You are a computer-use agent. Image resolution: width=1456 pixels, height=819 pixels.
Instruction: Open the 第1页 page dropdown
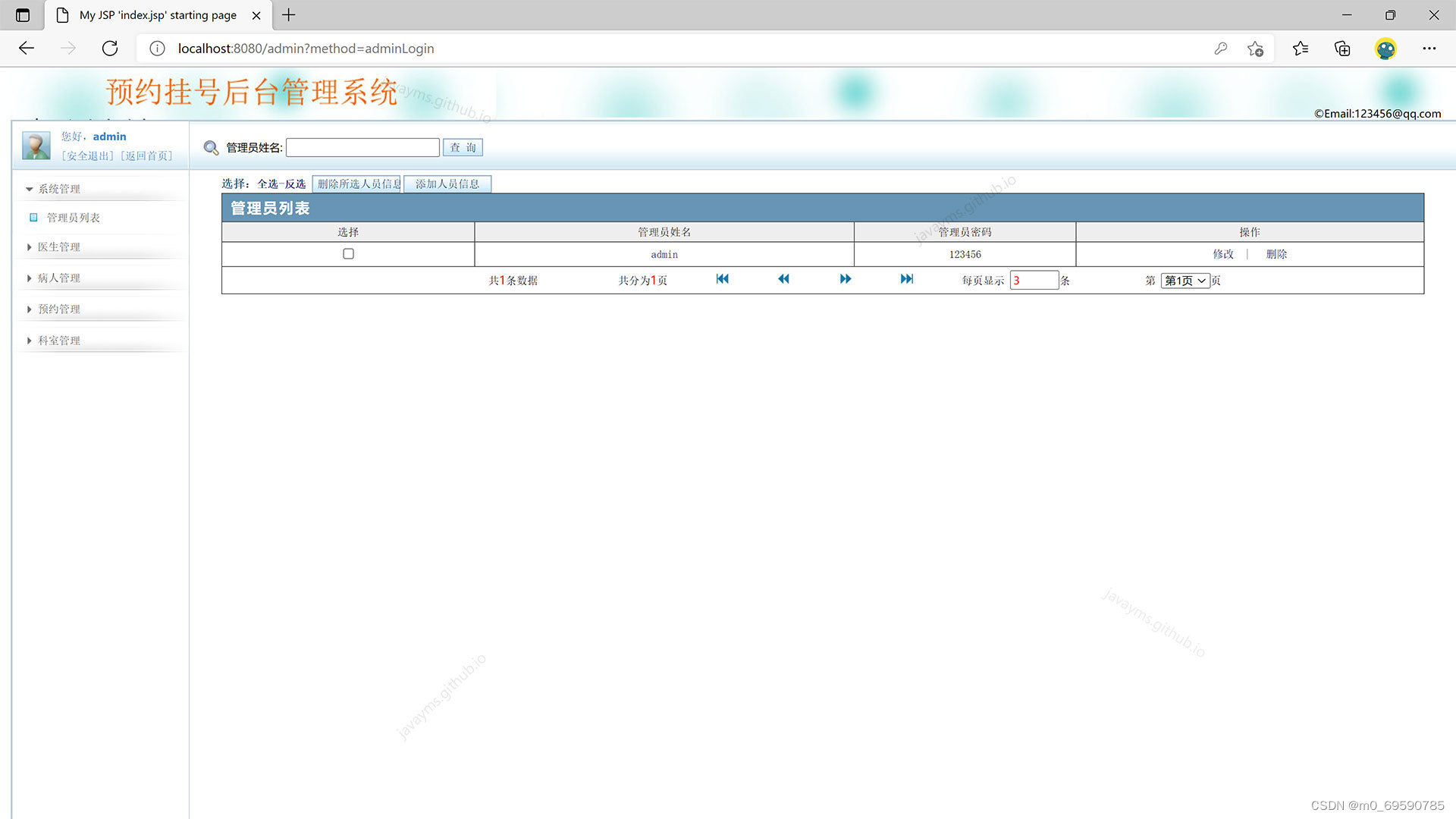[x=1185, y=281]
